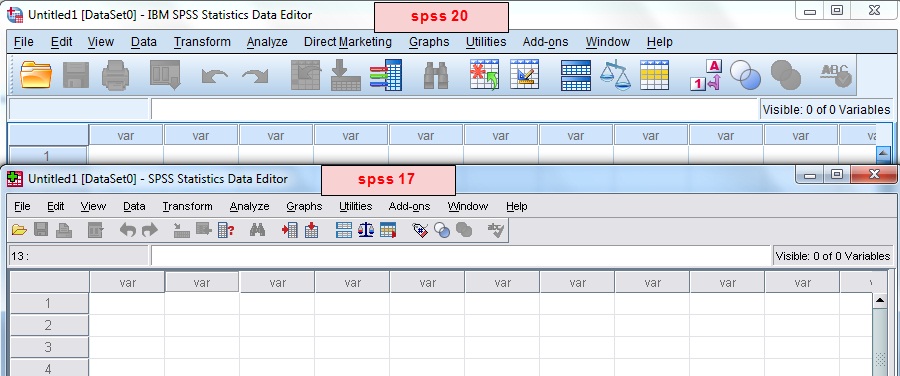900x376 pixels.
Task: Dialog Recall icon in lower SPSS Statistics window
Action: (x=95, y=231)
